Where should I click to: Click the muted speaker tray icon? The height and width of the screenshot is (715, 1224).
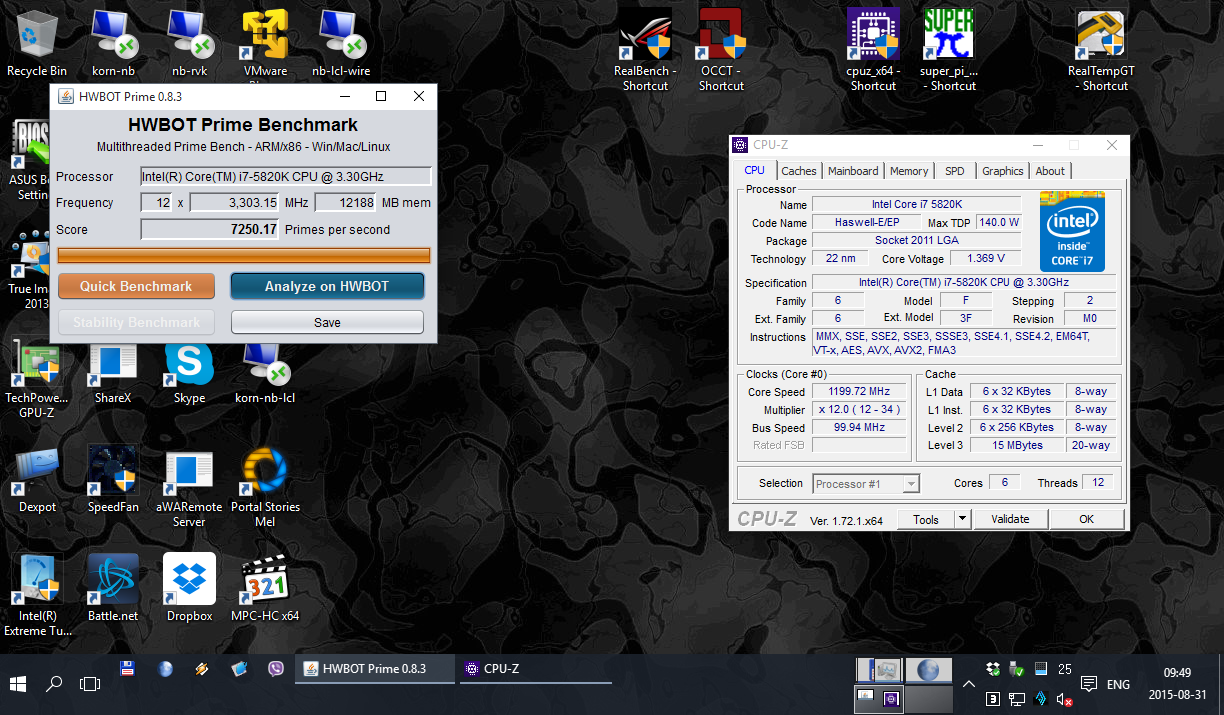(x=1065, y=699)
